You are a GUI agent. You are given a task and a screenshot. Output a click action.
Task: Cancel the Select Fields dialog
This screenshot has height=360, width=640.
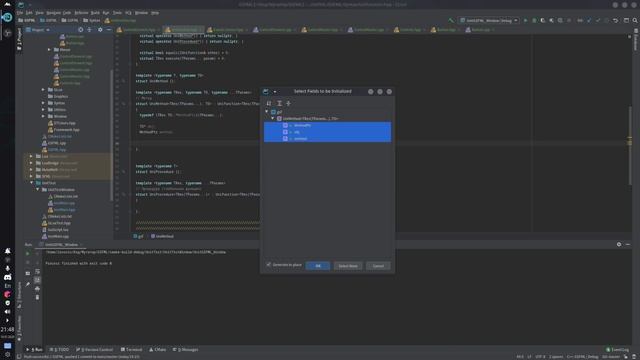click(x=378, y=266)
